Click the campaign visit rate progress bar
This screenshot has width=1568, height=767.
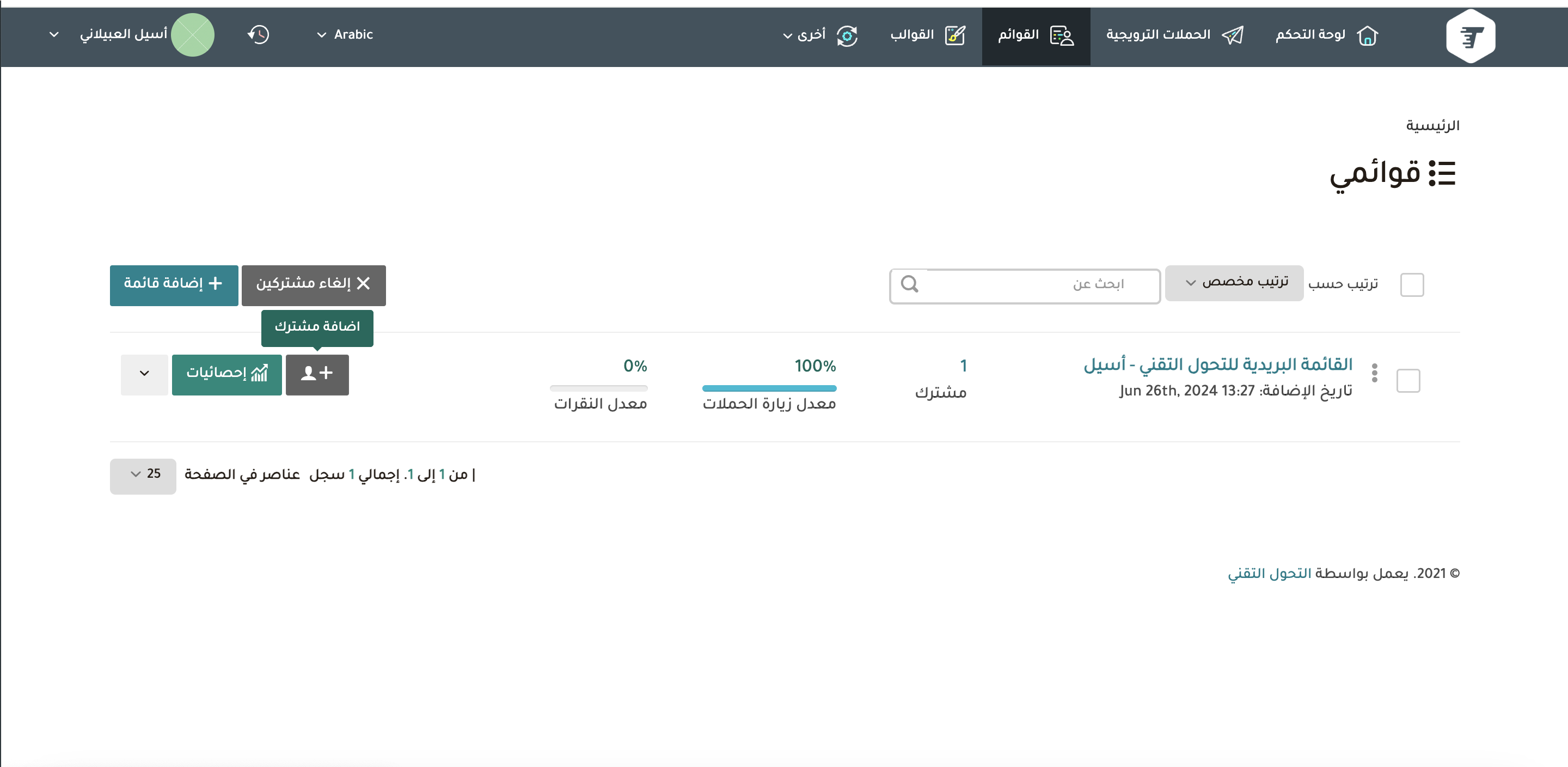tap(769, 388)
